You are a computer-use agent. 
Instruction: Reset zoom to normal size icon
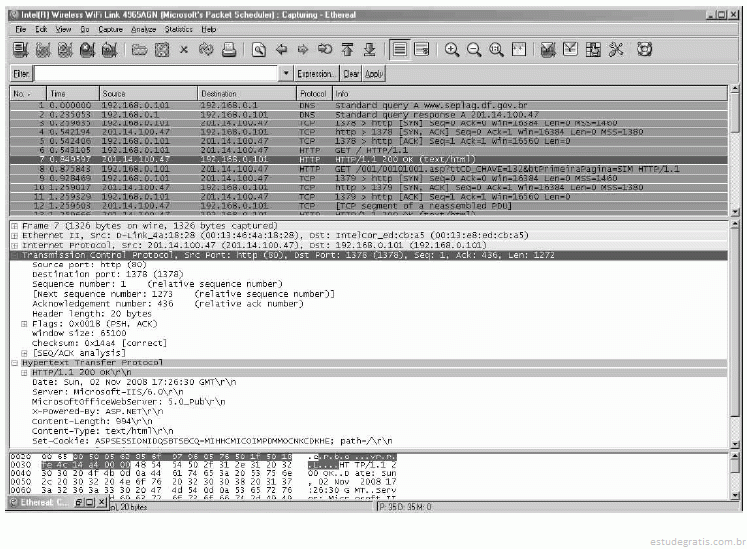coord(496,50)
